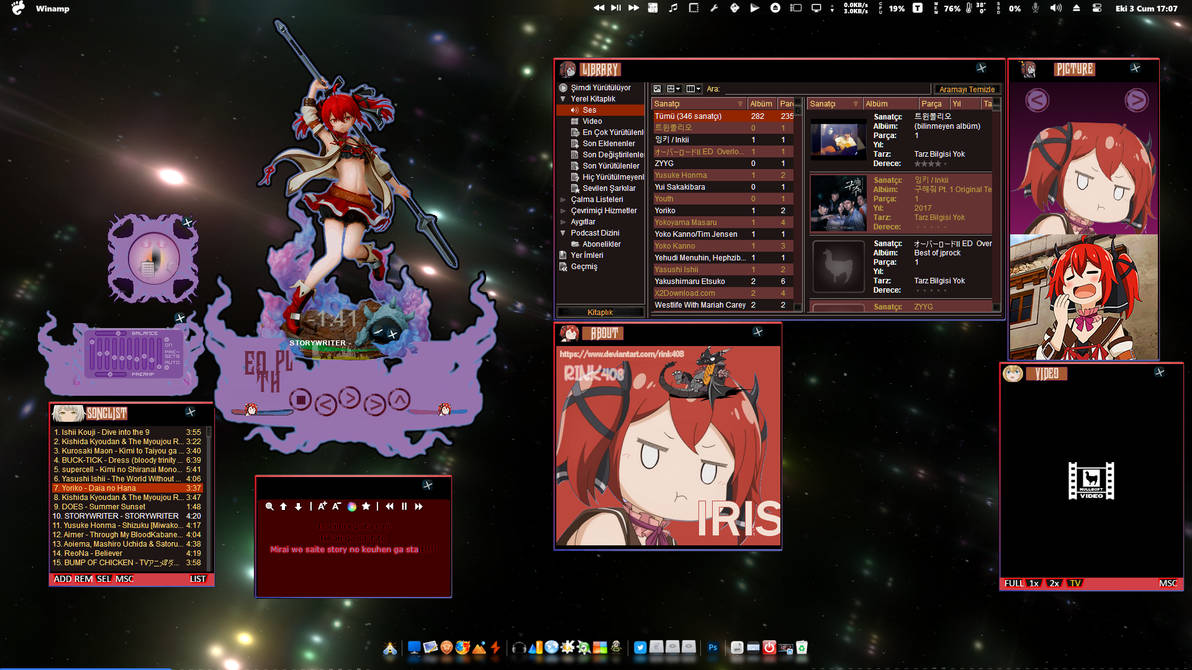Stop playback in the main player
This screenshot has height=670, width=1192.
[x=300, y=399]
